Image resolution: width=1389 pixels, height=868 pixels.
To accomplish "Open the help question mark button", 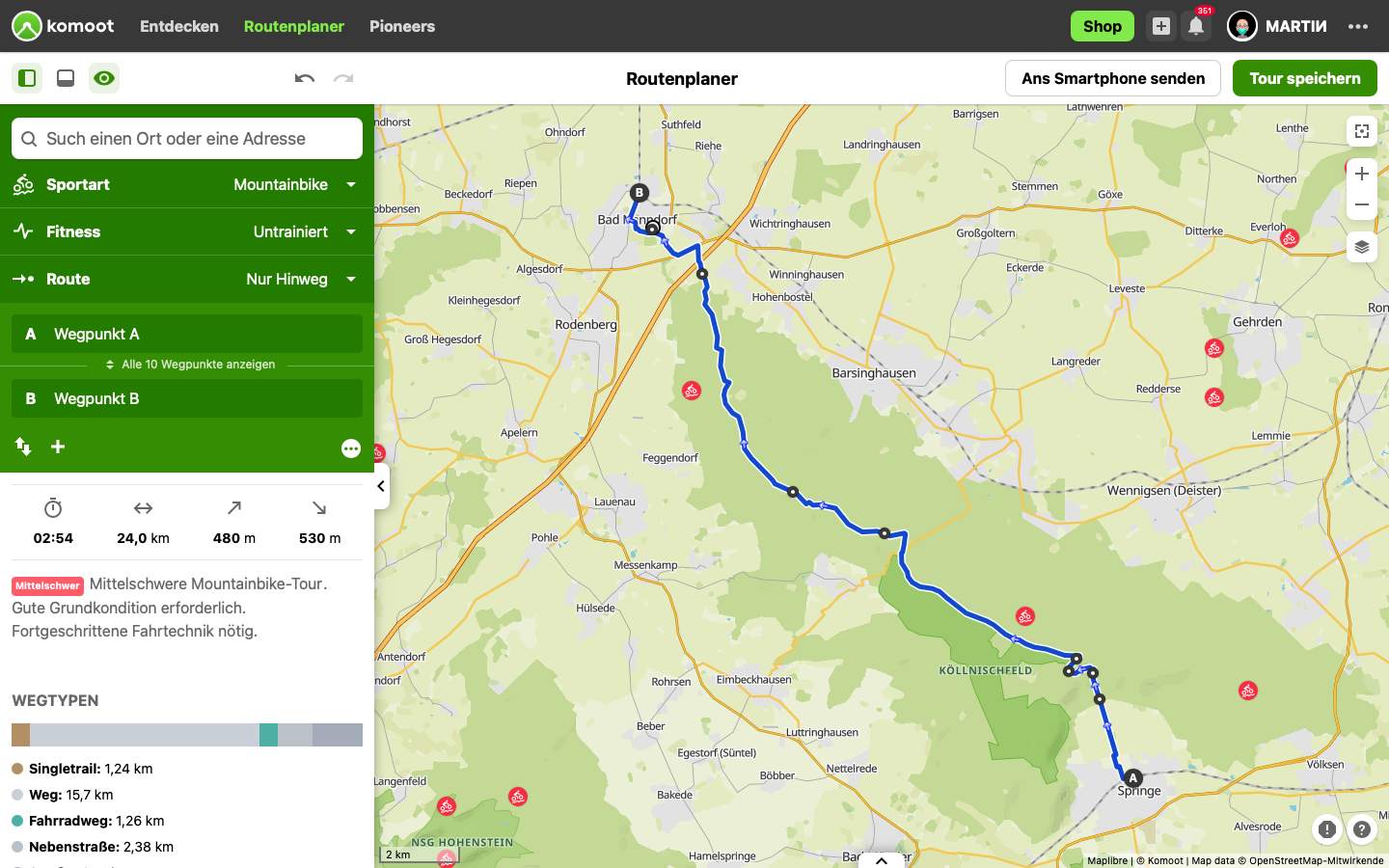I will click(x=1362, y=829).
